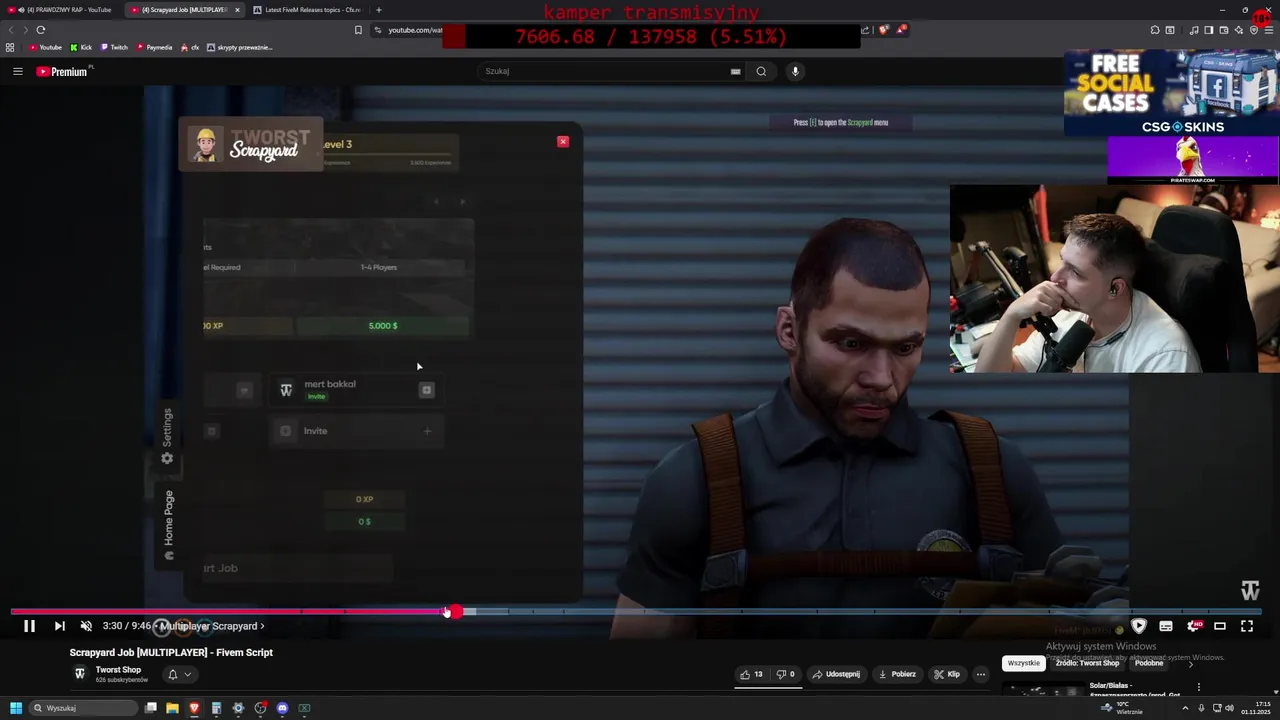Open the Twitch bookmark
The height and width of the screenshot is (720, 1280).
click(x=114, y=47)
